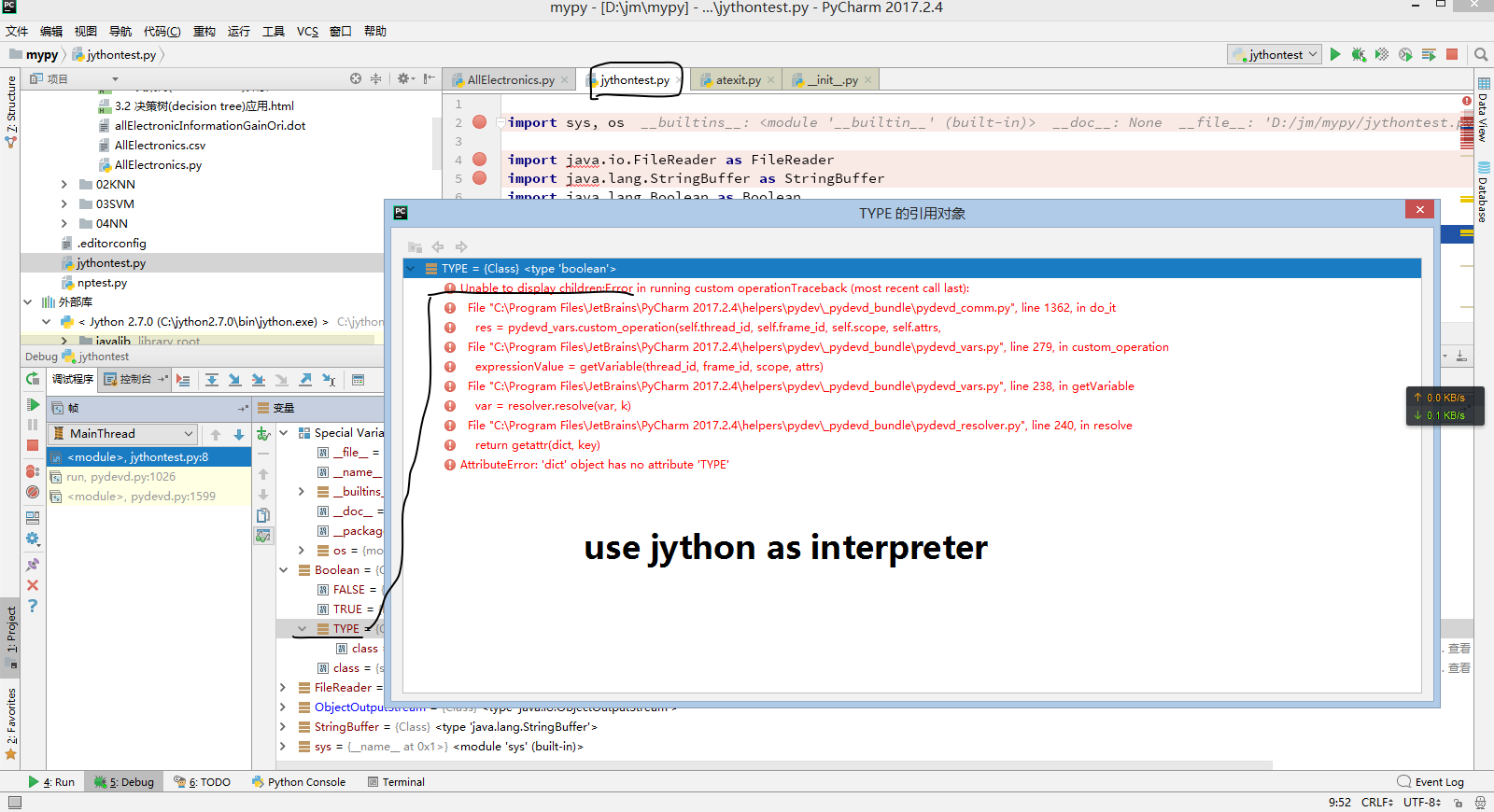Open the debug settings gear in sidebar

tap(33, 539)
